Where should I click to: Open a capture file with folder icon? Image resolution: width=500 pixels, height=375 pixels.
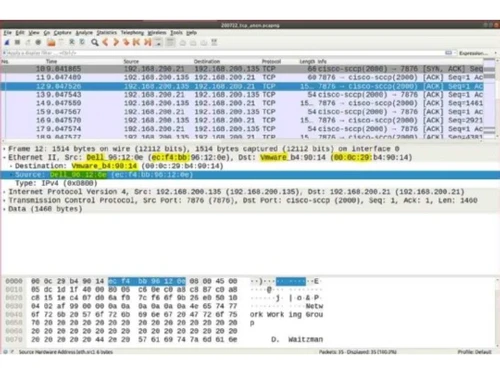click(51, 42)
